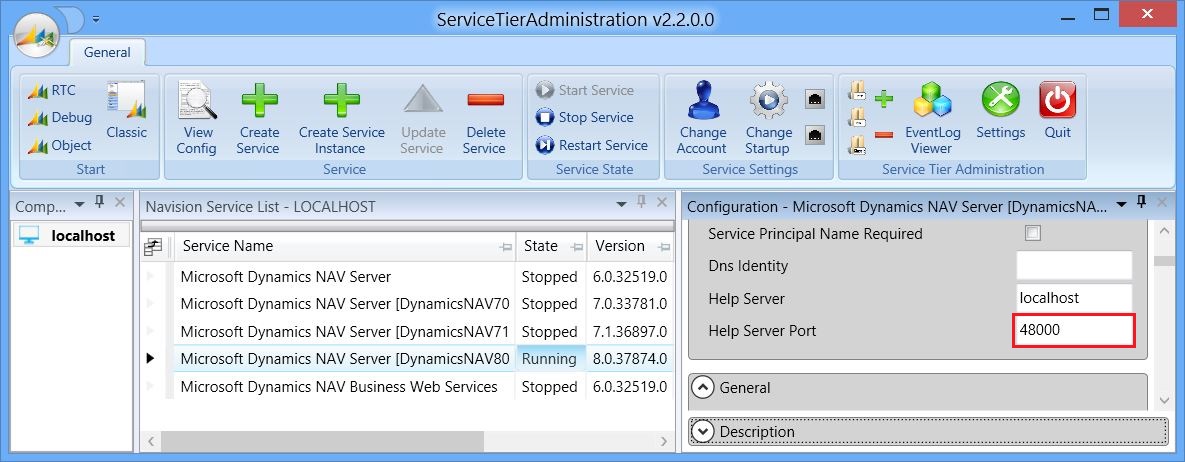The image size is (1185, 462).
Task: Click the service list scroll right arrow
Action: (x=664, y=441)
